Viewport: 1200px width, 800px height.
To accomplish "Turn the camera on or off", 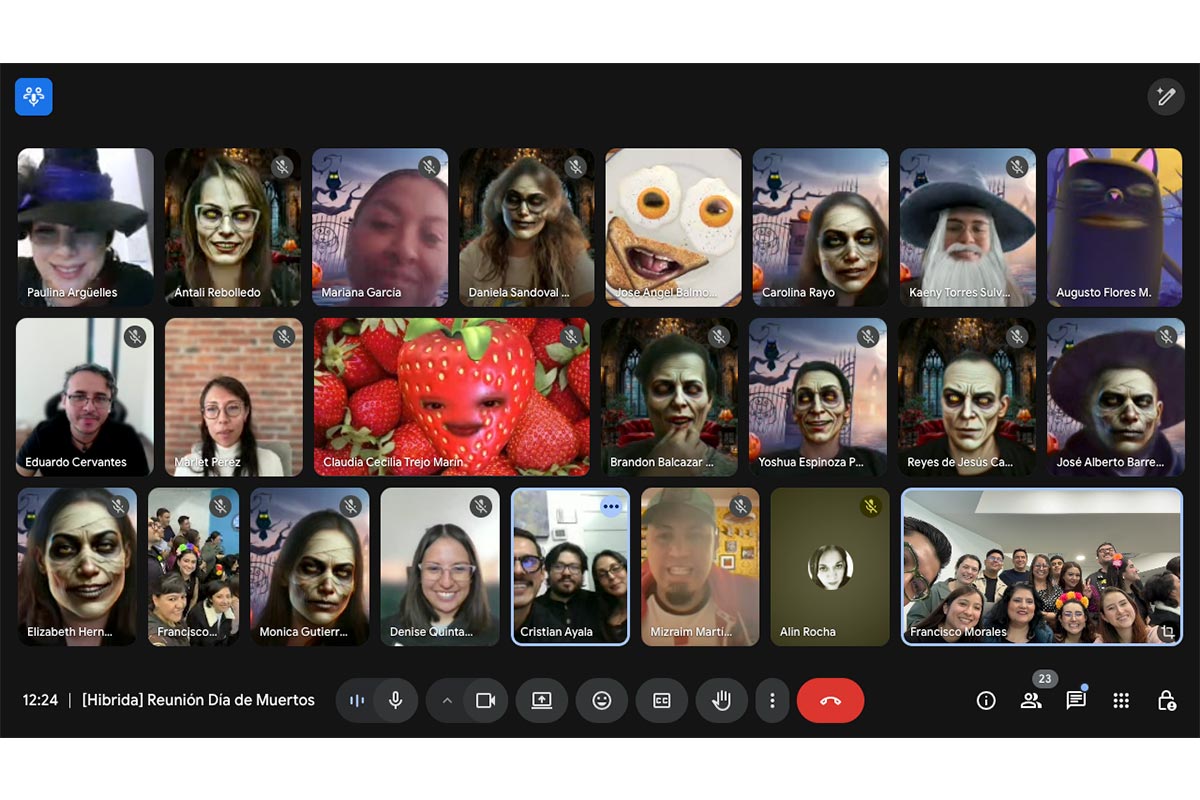I will (x=486, y=701).
